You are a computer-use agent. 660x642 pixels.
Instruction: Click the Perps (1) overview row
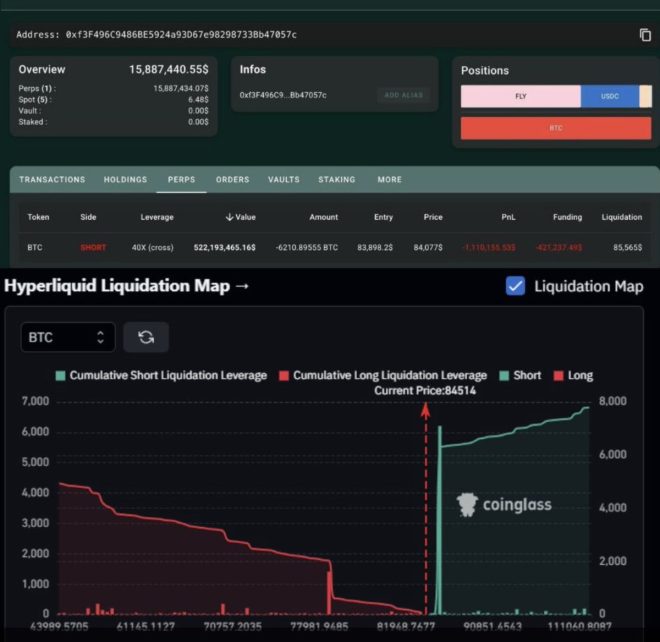pyautogui.click(x=113, y=88)
